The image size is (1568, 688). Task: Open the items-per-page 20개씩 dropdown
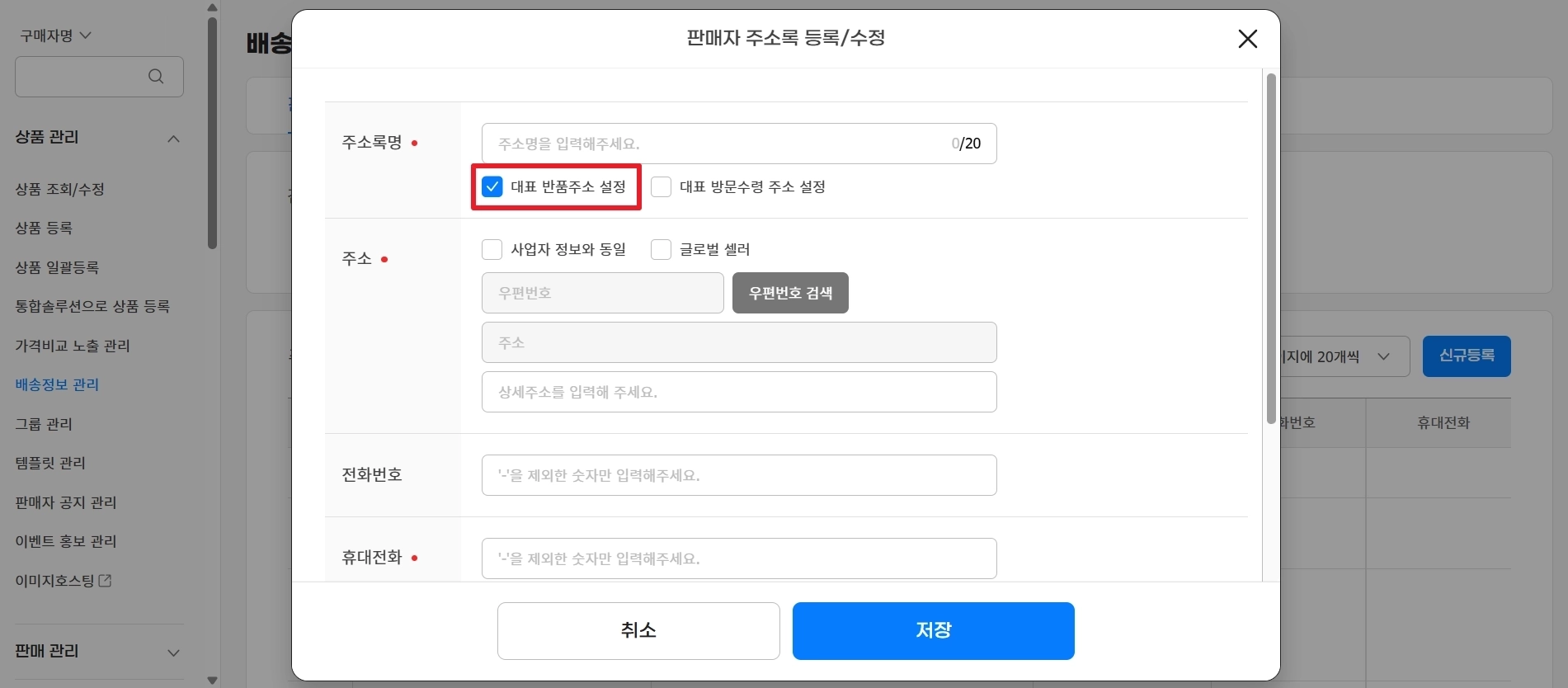1343,356
